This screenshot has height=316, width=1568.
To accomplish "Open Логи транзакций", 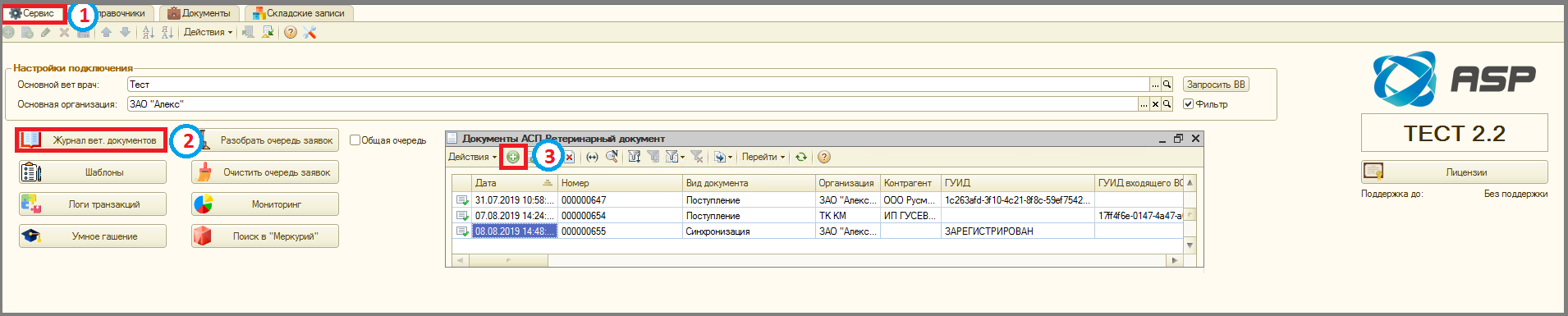I will click(x=93, y=204).
